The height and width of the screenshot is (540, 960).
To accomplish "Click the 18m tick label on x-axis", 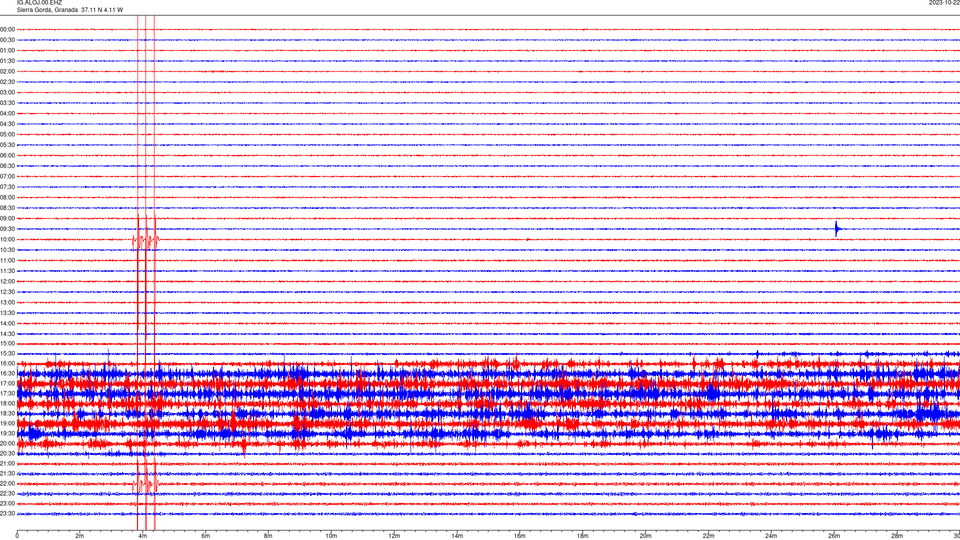I will coord(583,536).
